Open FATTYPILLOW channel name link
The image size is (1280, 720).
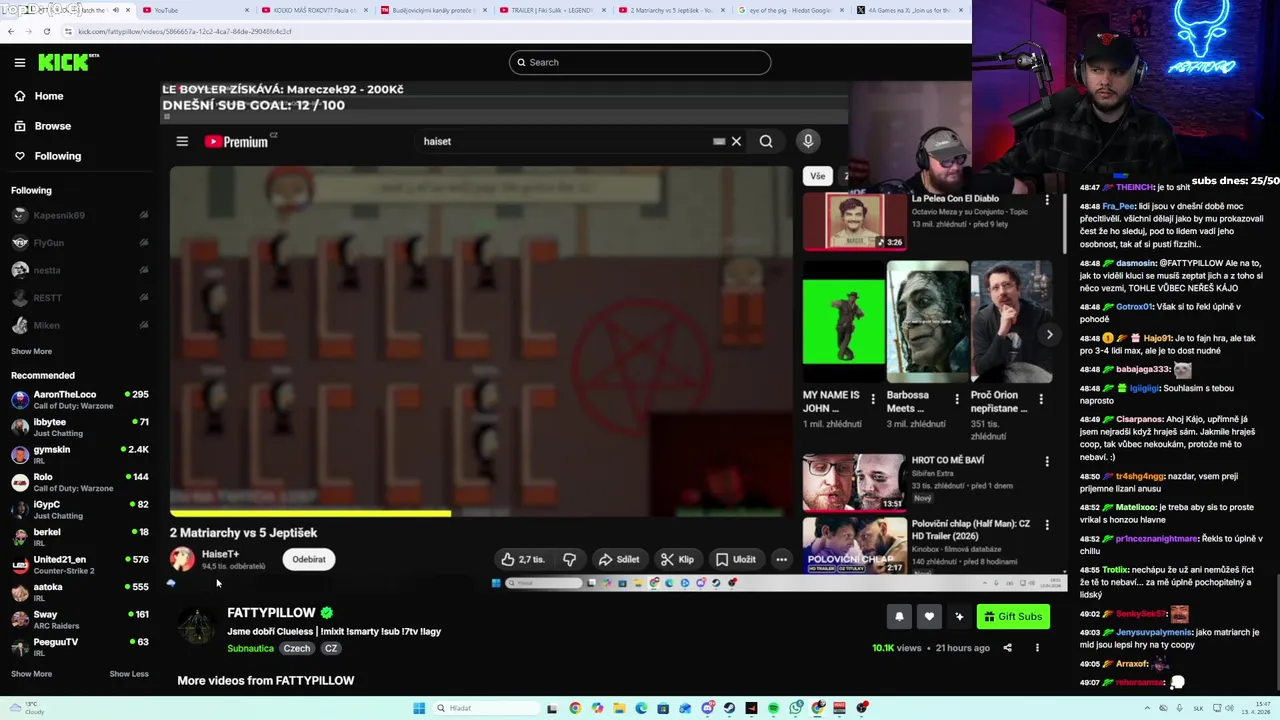pos(271,612)
